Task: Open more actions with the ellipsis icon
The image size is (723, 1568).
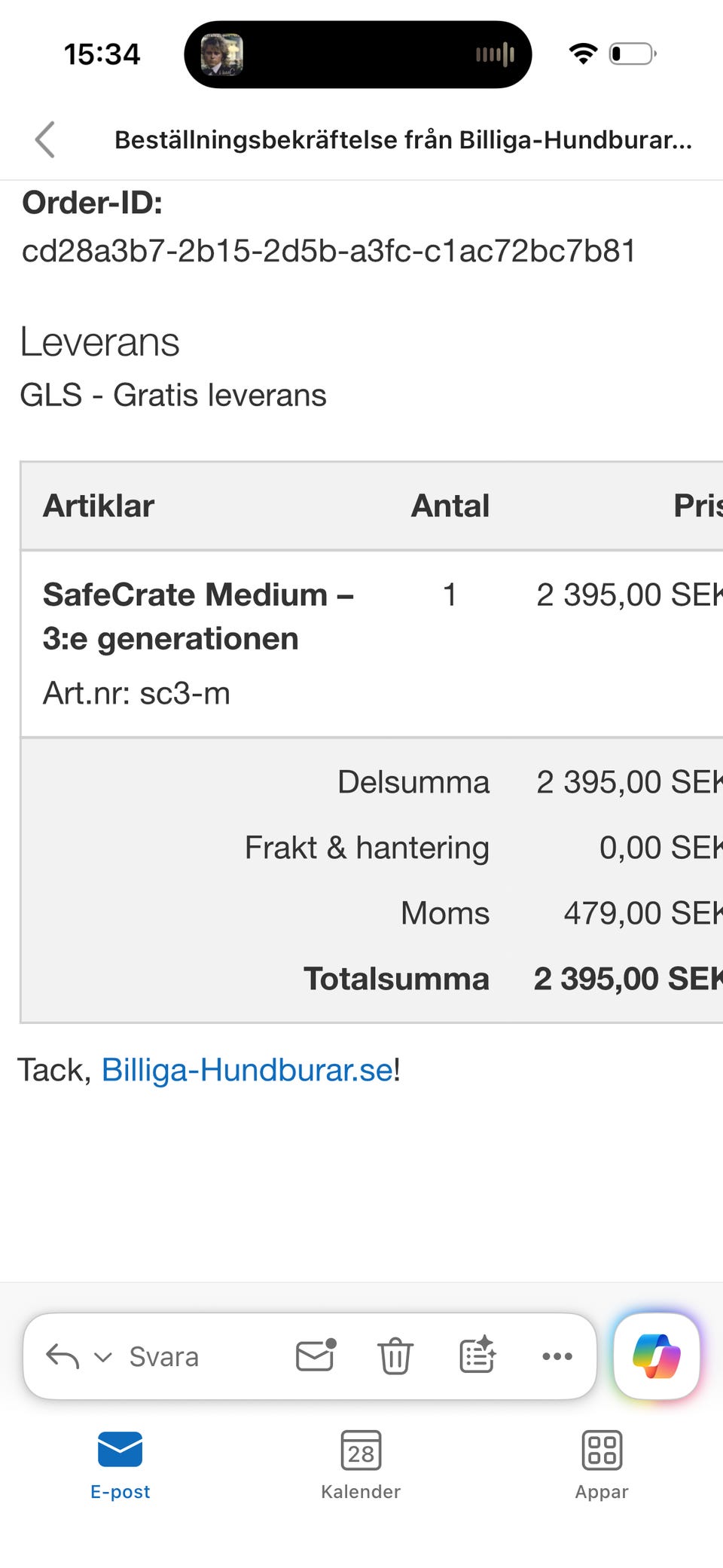Action: [556, 1356]
